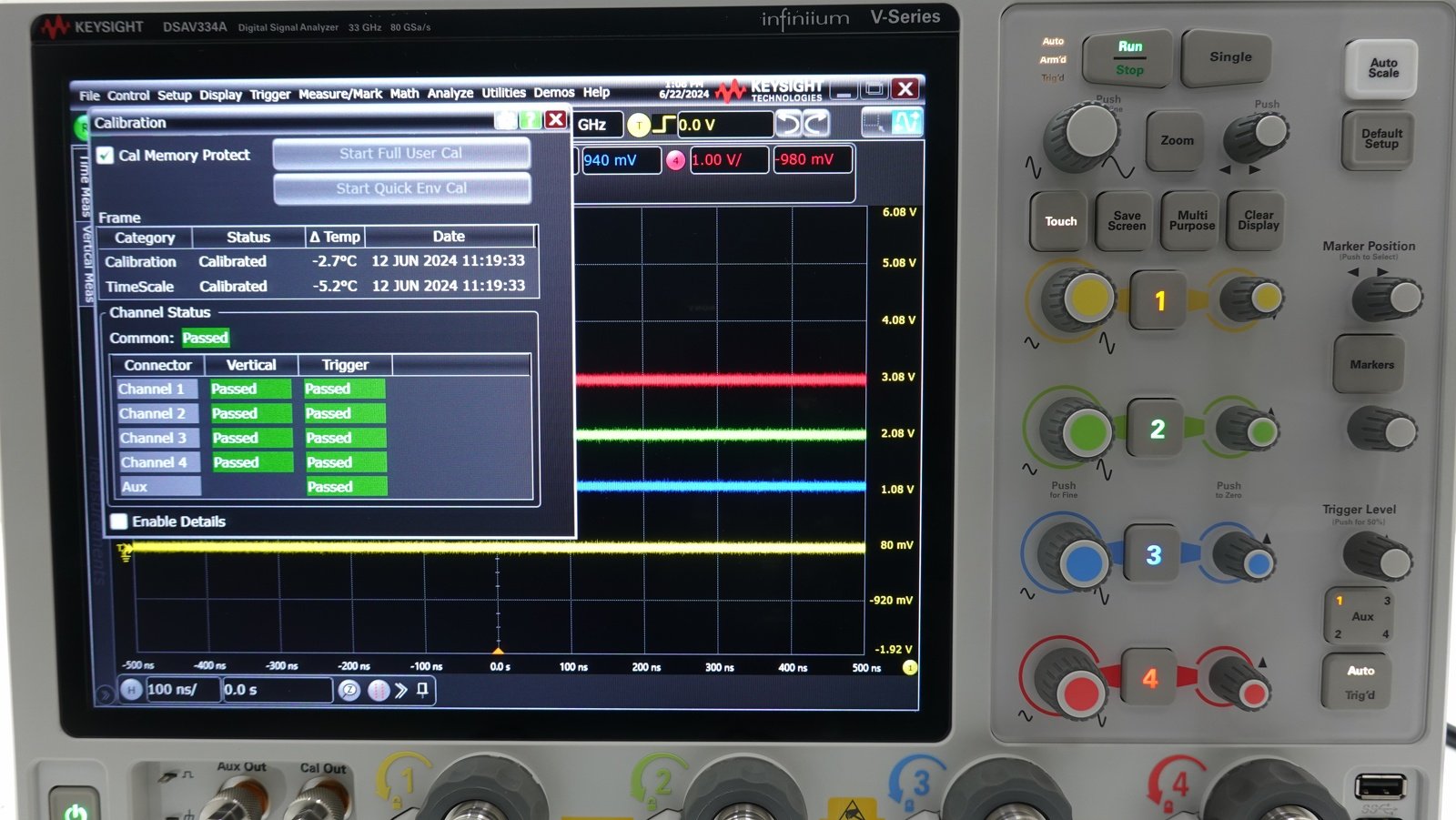This screenshot has width=1456, height=820.
Task: Click Start Quick Env Cal button
Action: 402,188
